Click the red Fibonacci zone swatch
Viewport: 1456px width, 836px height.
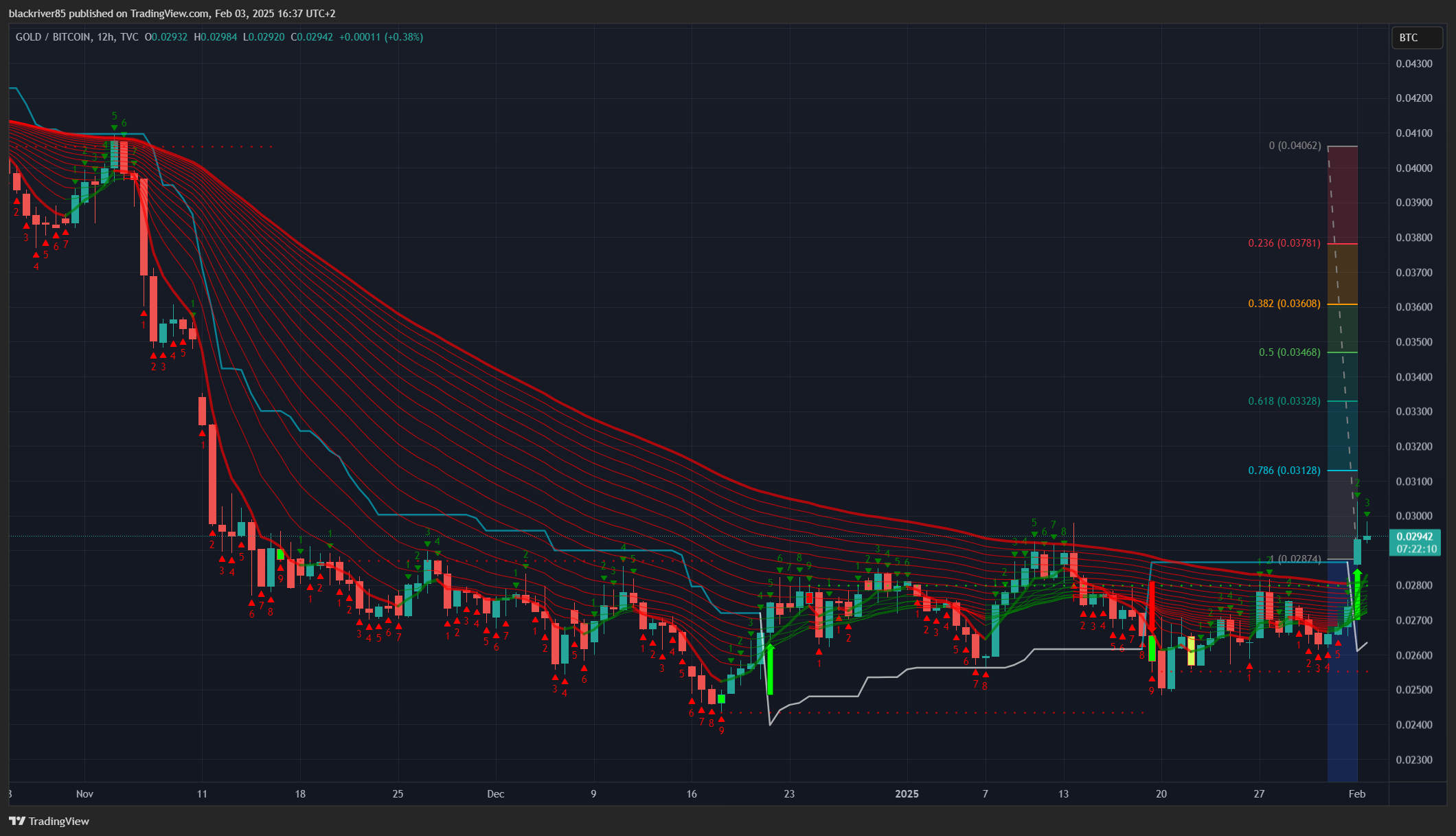[1343, 195]
